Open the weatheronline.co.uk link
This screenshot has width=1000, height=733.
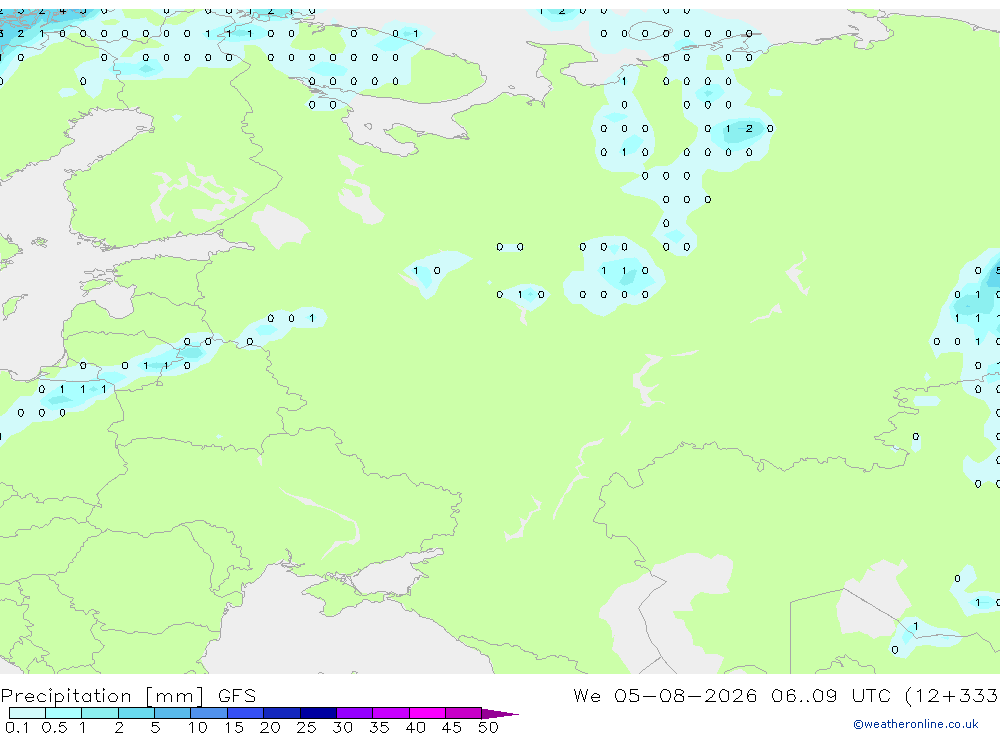pos(916,724)
